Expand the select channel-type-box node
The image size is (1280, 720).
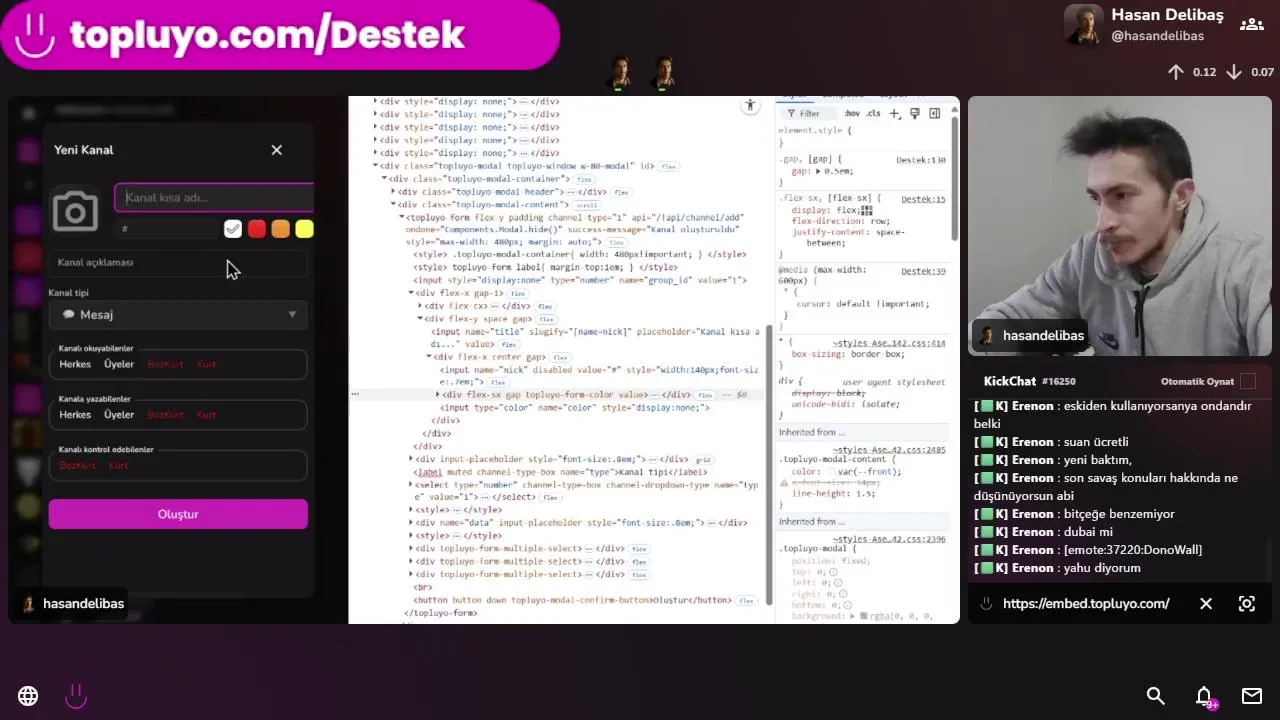(411, 485)
